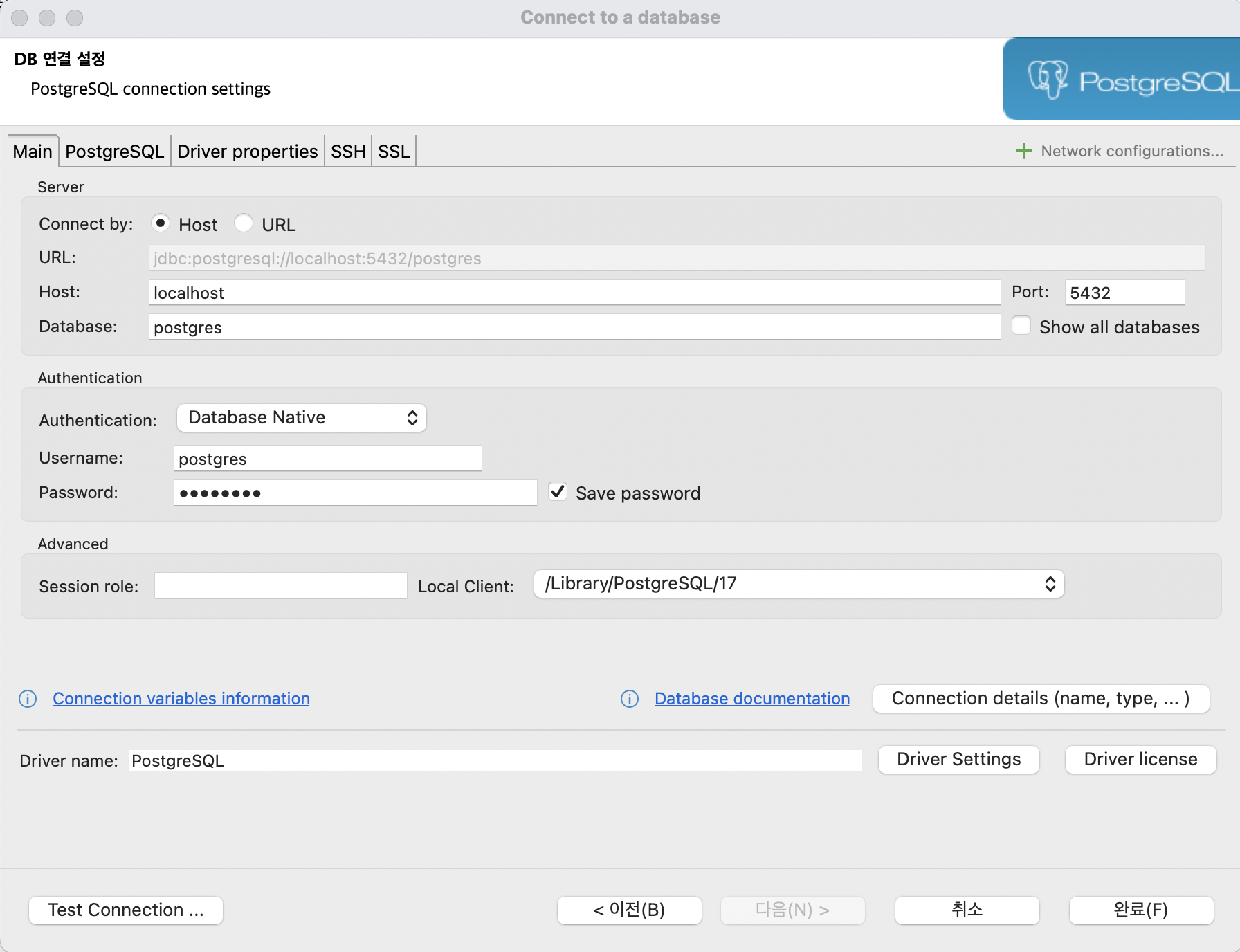Open Connection details (name, type, ...)

tap(1041, 699)
